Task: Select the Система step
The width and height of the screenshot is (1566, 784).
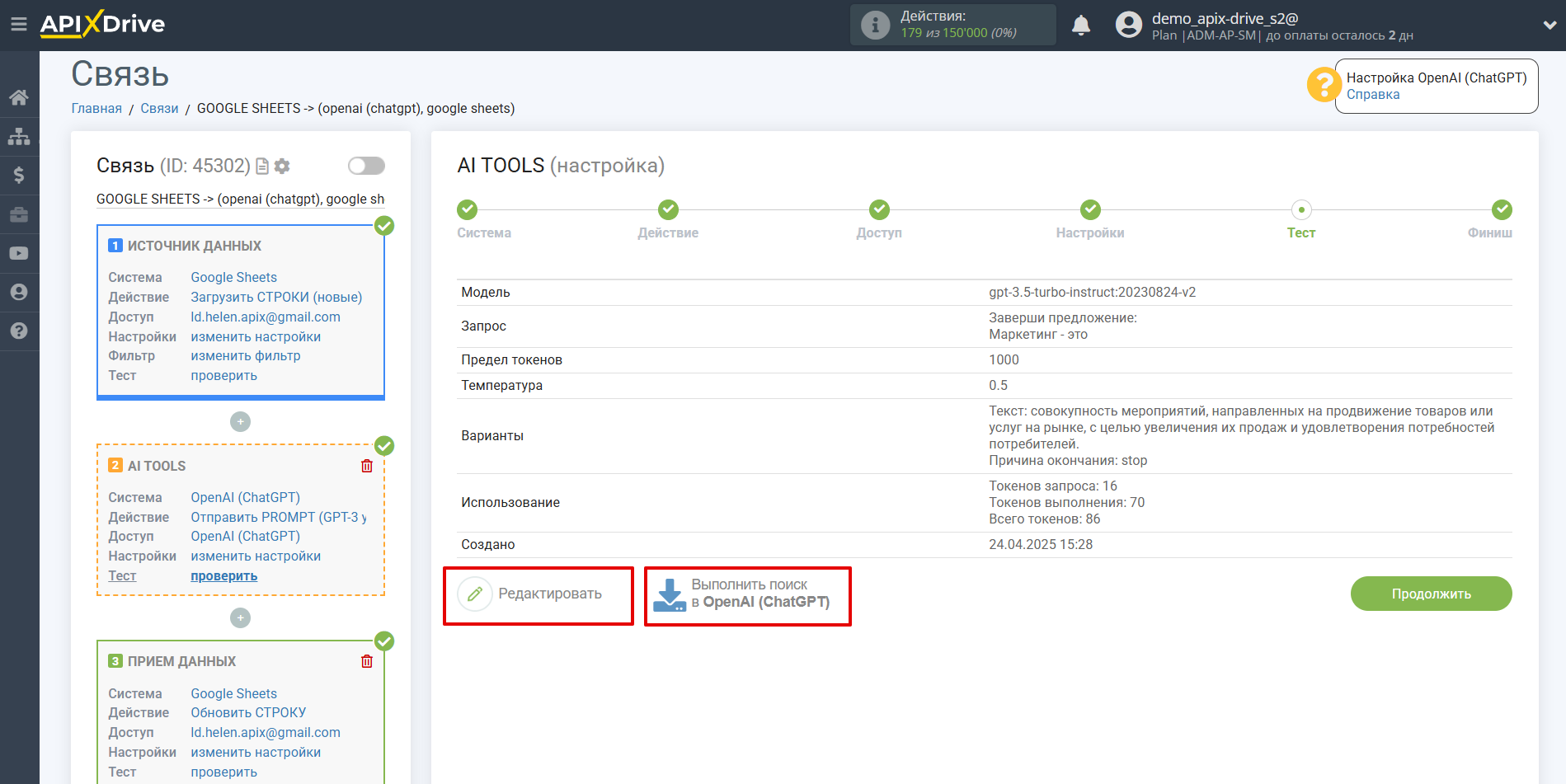Action: tap(484, 220)
